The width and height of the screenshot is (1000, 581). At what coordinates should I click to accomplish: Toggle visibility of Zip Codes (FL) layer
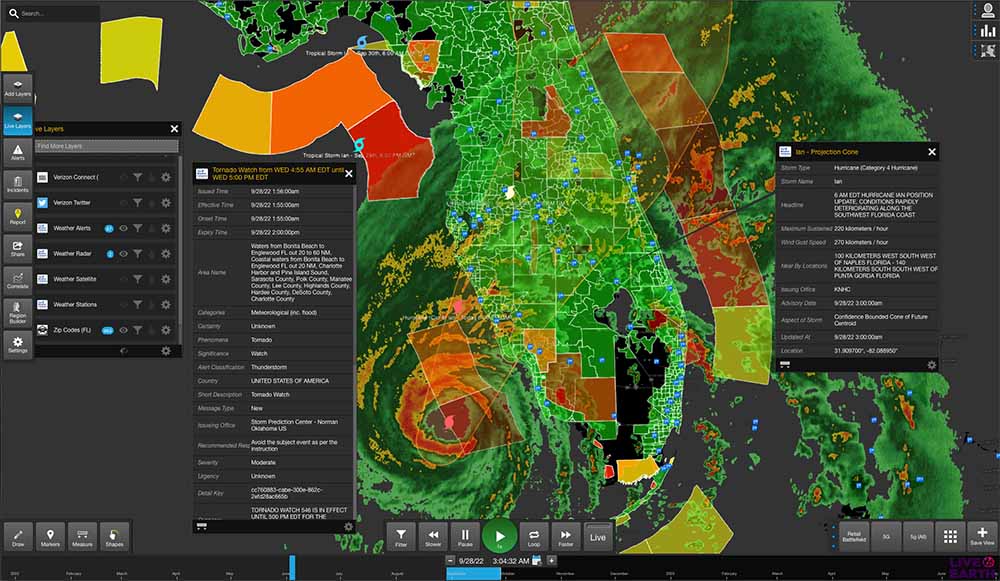[x=123, y=330]
